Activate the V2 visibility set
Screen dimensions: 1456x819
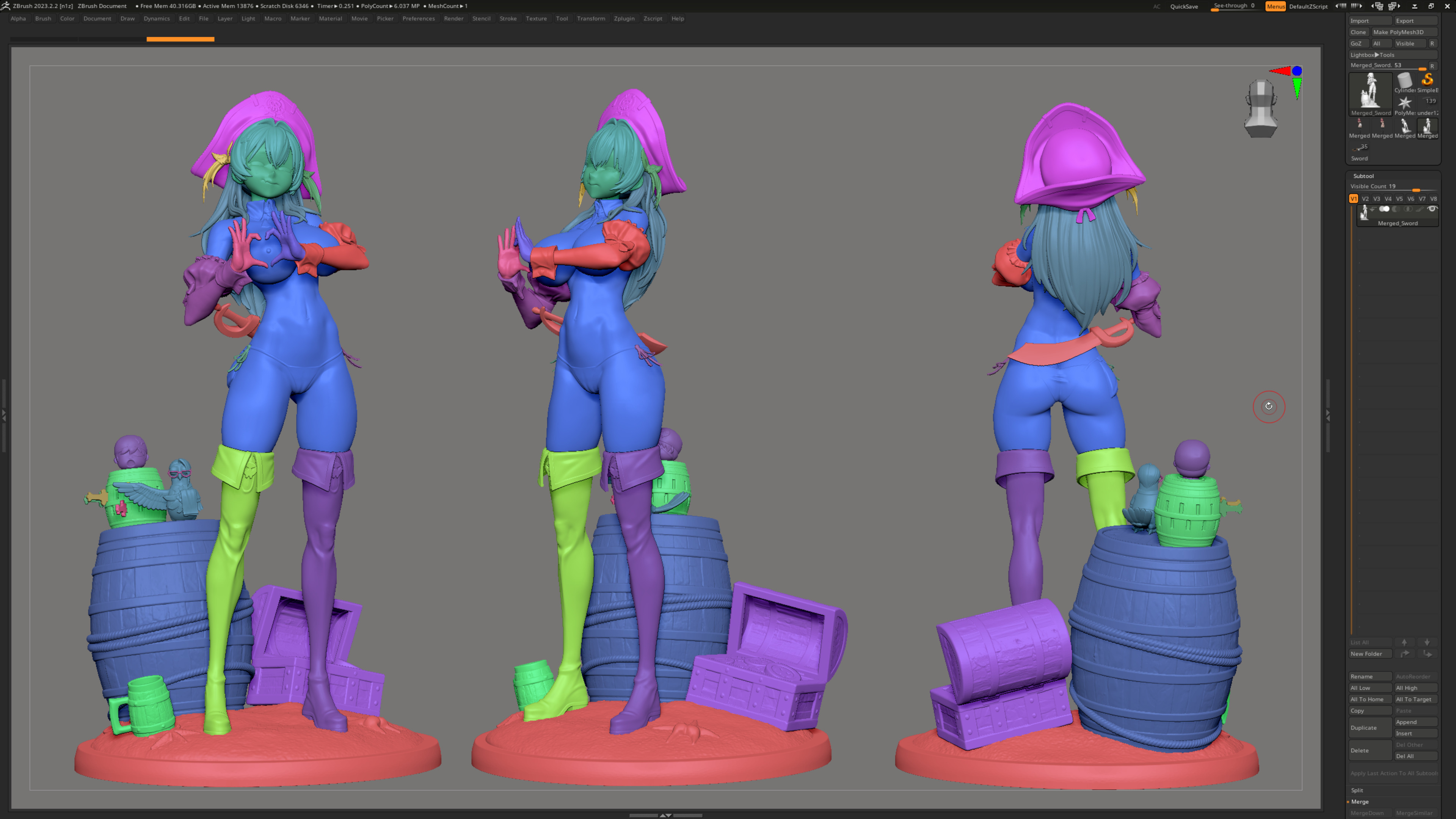tap(1365, 199)
